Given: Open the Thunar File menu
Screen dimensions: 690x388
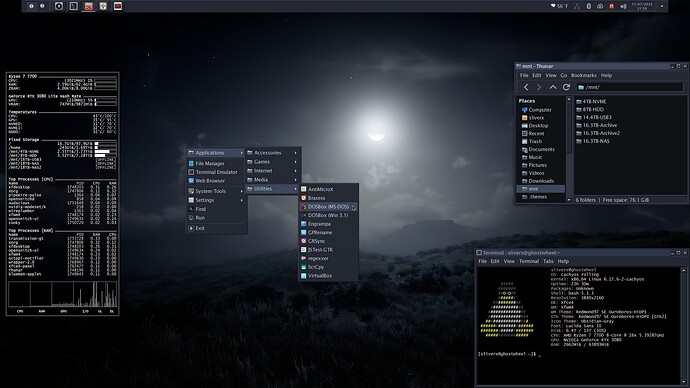Looking at the screenshot, I should (524, 75).
